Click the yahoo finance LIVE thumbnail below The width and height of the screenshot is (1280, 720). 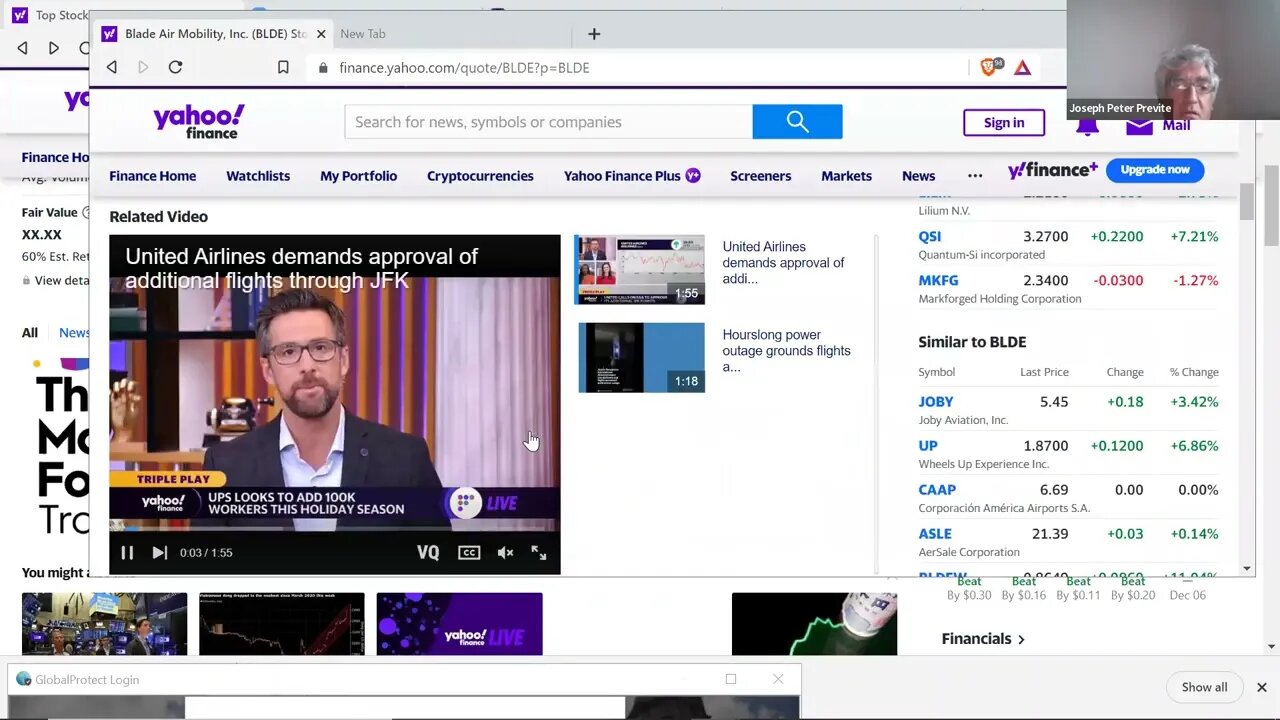459,624
